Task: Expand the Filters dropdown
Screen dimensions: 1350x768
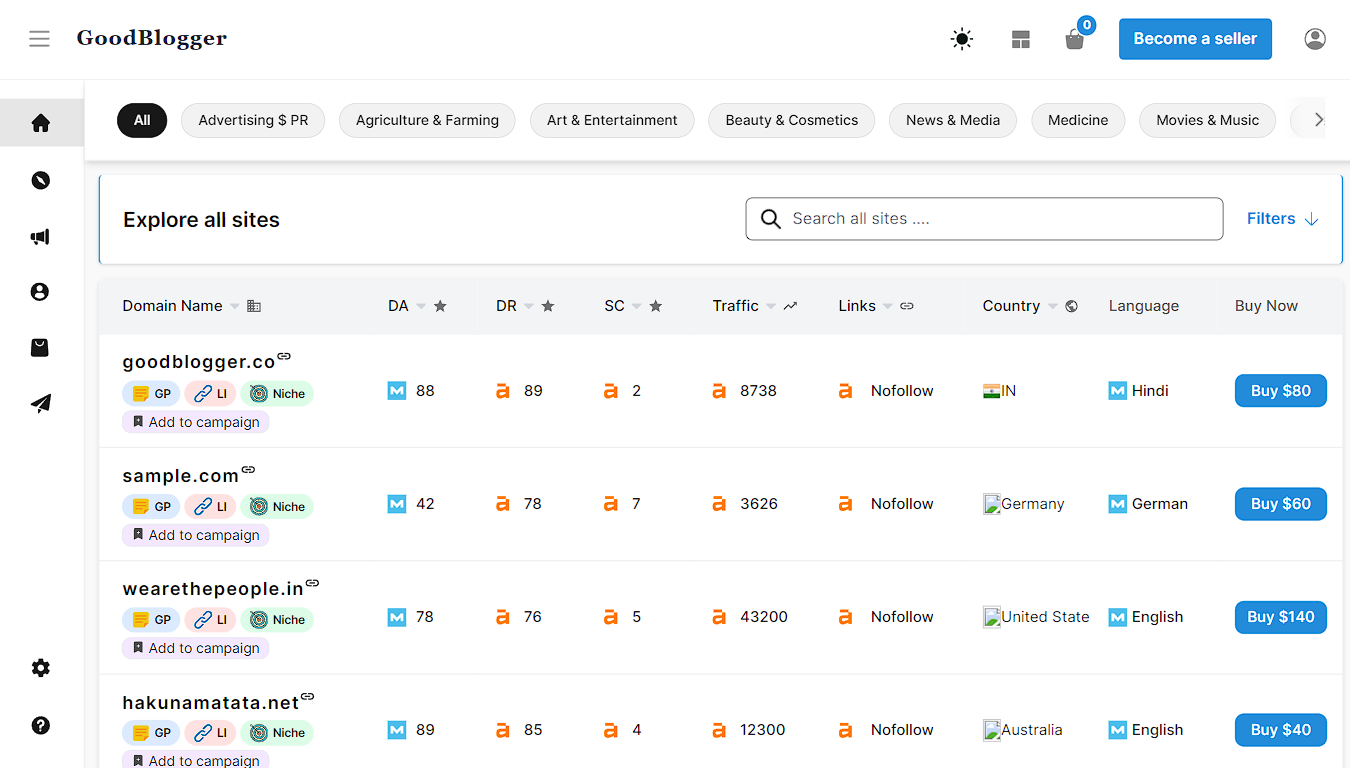Action: point(1282,219)
